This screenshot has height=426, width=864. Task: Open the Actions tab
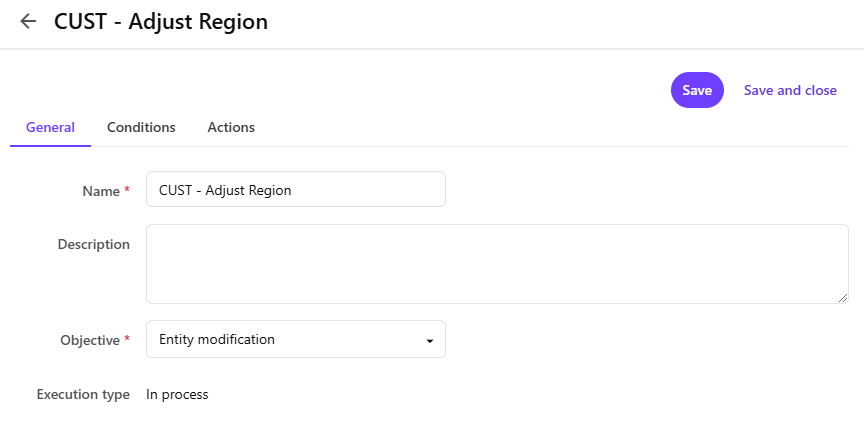click(x=231, y=128)
